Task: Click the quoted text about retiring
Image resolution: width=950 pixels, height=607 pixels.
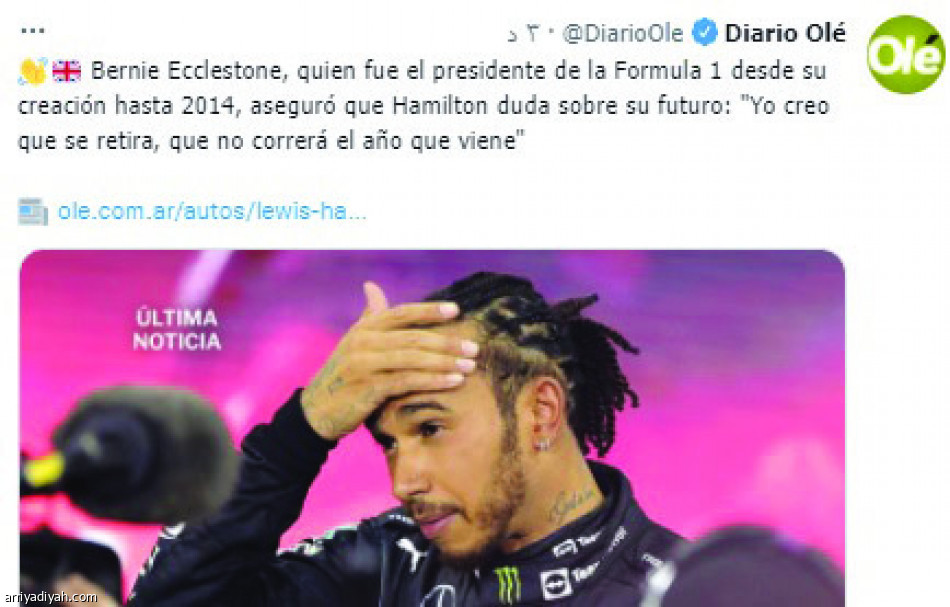Action: [x=423, y=124]
